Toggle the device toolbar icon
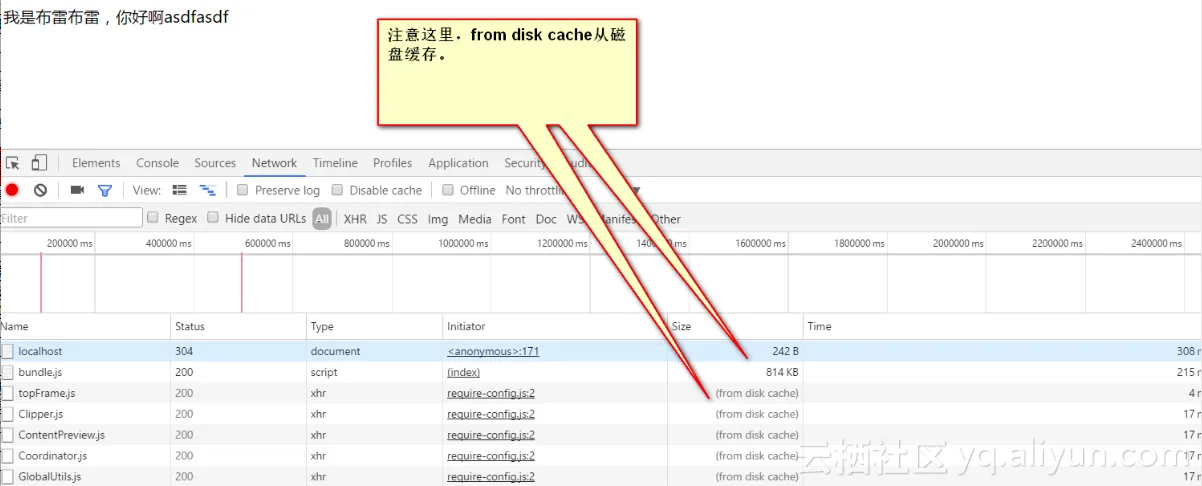This screenshot has height=486, width=1202. tap(39, 163)
